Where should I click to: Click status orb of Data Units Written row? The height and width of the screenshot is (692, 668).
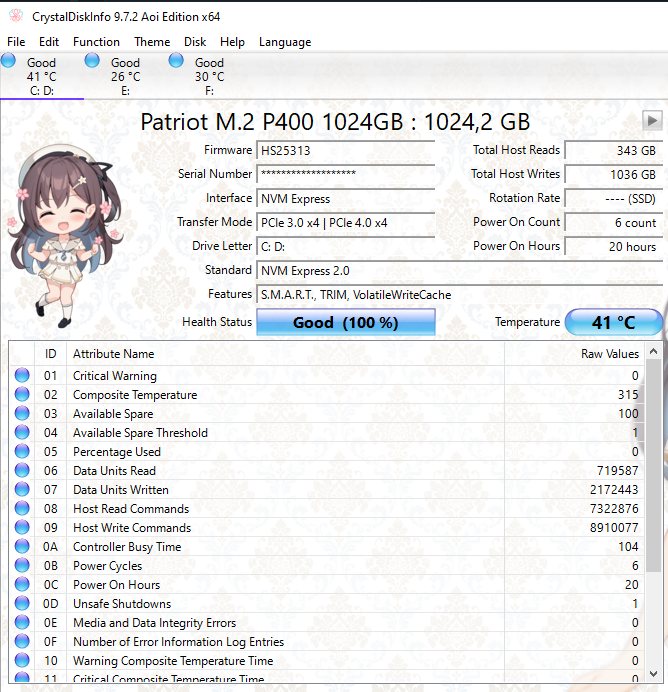[x=22, y=489]
